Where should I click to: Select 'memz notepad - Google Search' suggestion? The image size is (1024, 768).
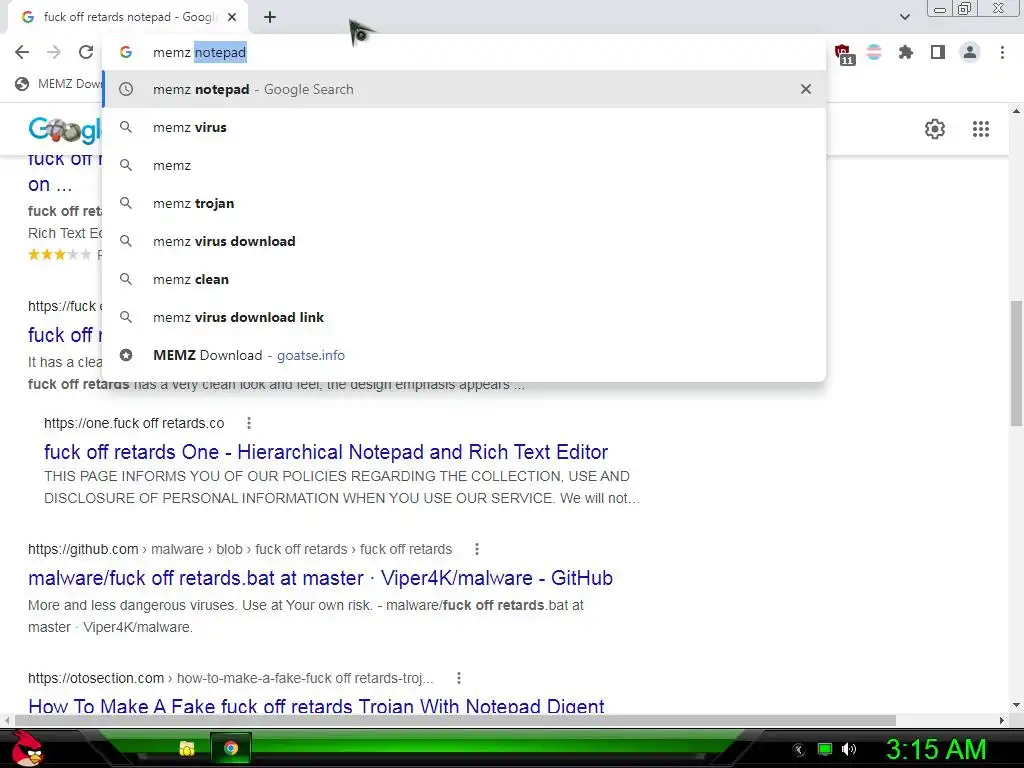coord(464,89)
